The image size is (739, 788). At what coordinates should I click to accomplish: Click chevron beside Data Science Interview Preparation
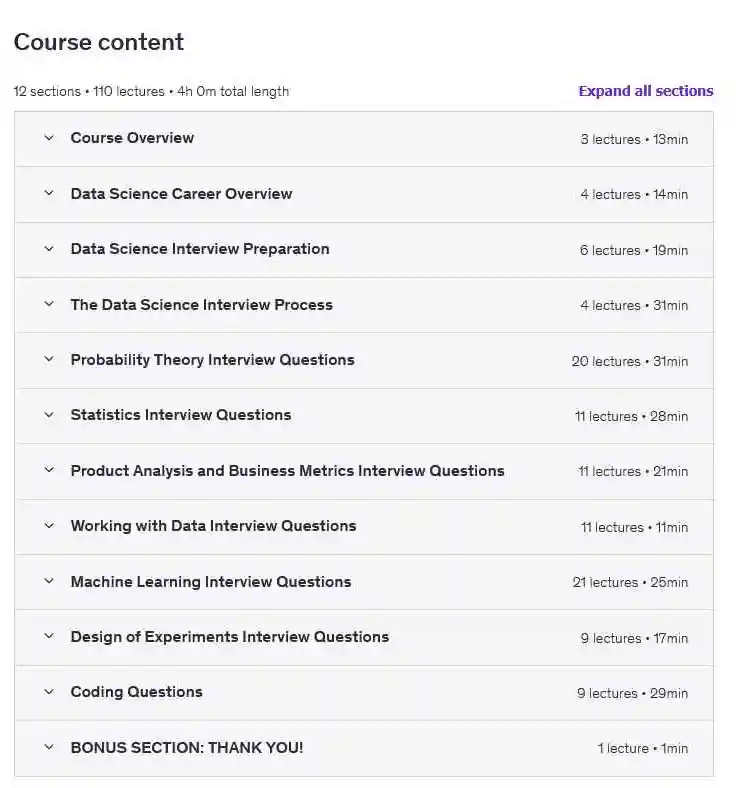coord(49,249)
